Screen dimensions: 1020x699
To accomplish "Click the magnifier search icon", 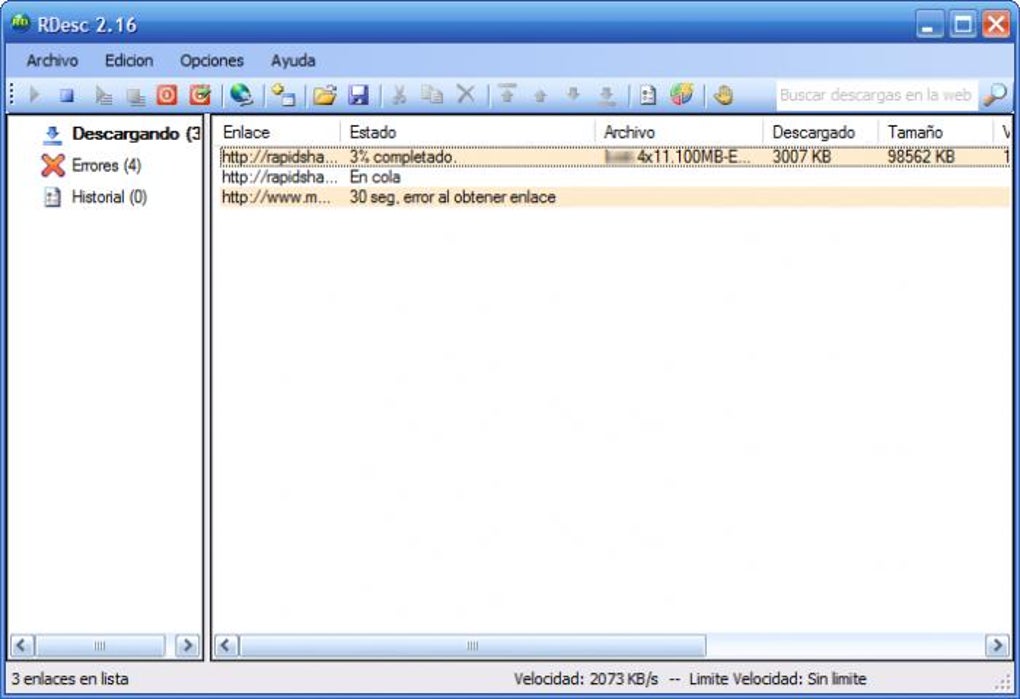I will 995,96.
